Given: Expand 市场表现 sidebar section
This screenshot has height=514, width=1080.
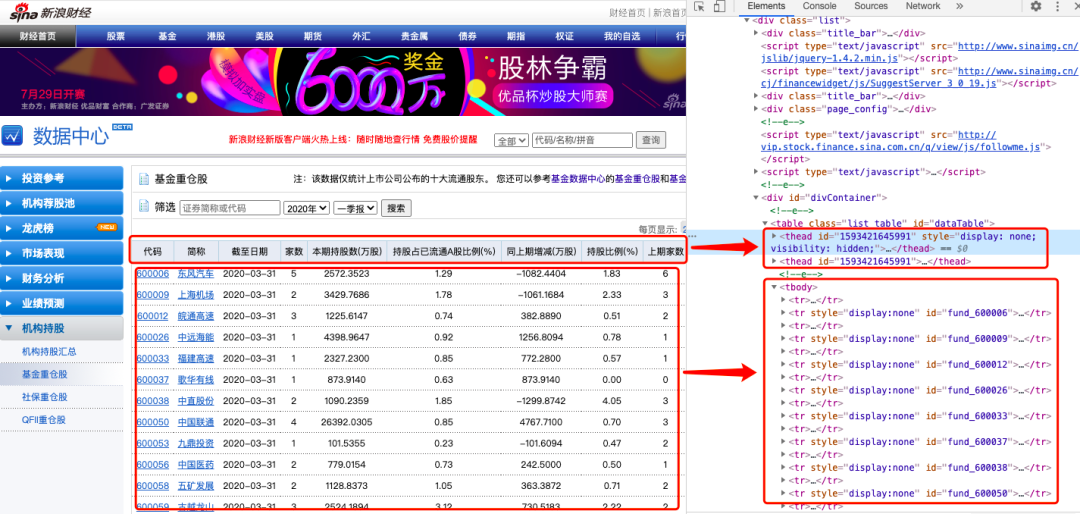Looking at the screenshot, I should [62, 254].
